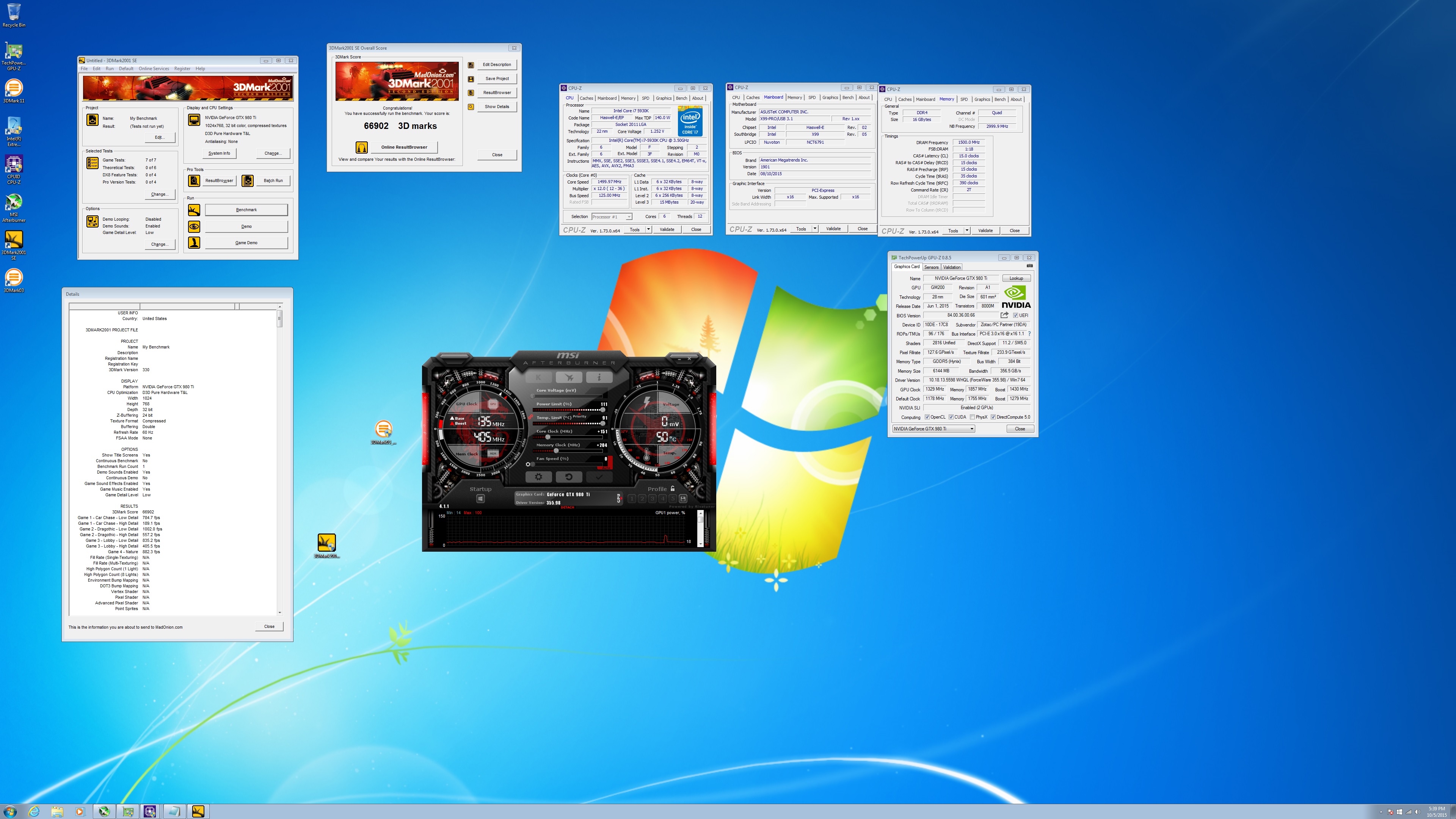Toggle the Afterburner Startup Windows button
The image size is (1456, 819).
pos(480,499)
